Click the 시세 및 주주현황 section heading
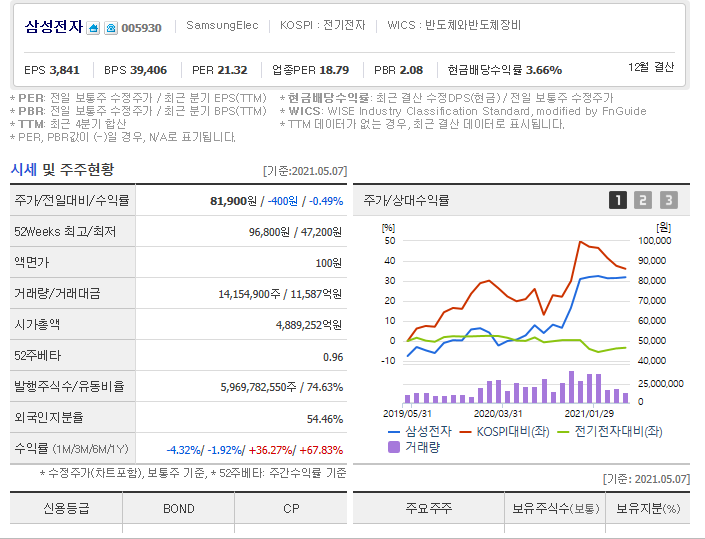The image size is (705, 539). point(62,169)
